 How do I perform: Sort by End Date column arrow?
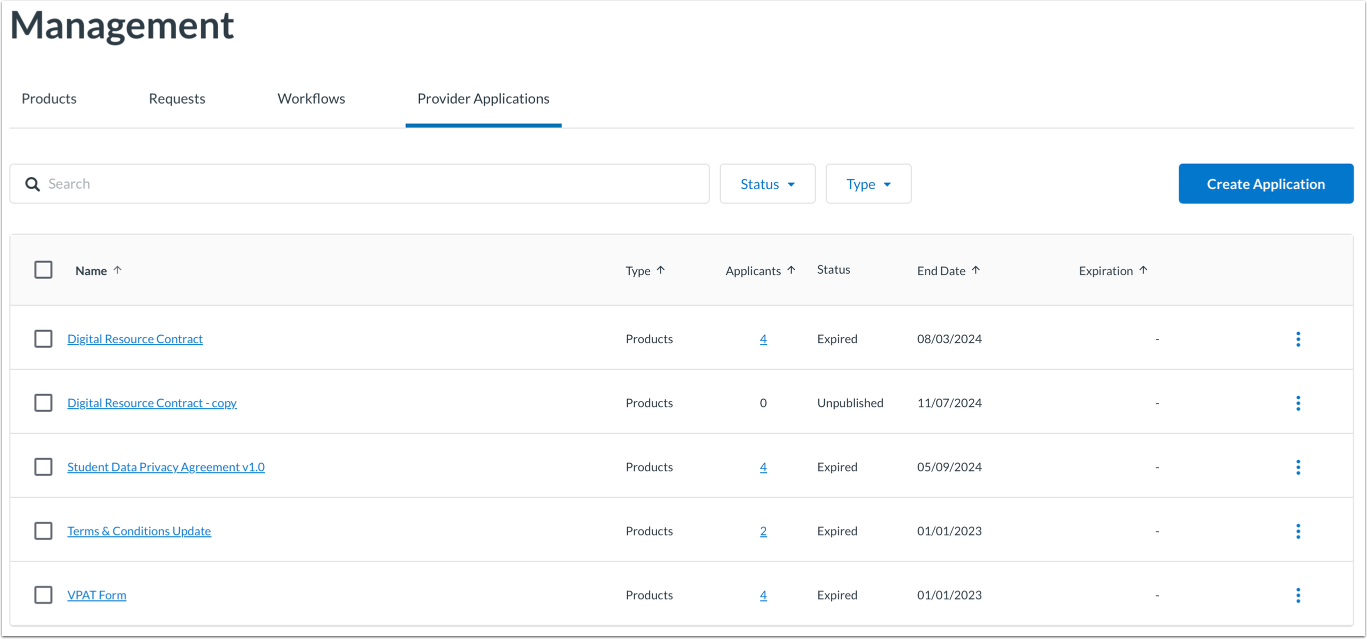[976, 270]
